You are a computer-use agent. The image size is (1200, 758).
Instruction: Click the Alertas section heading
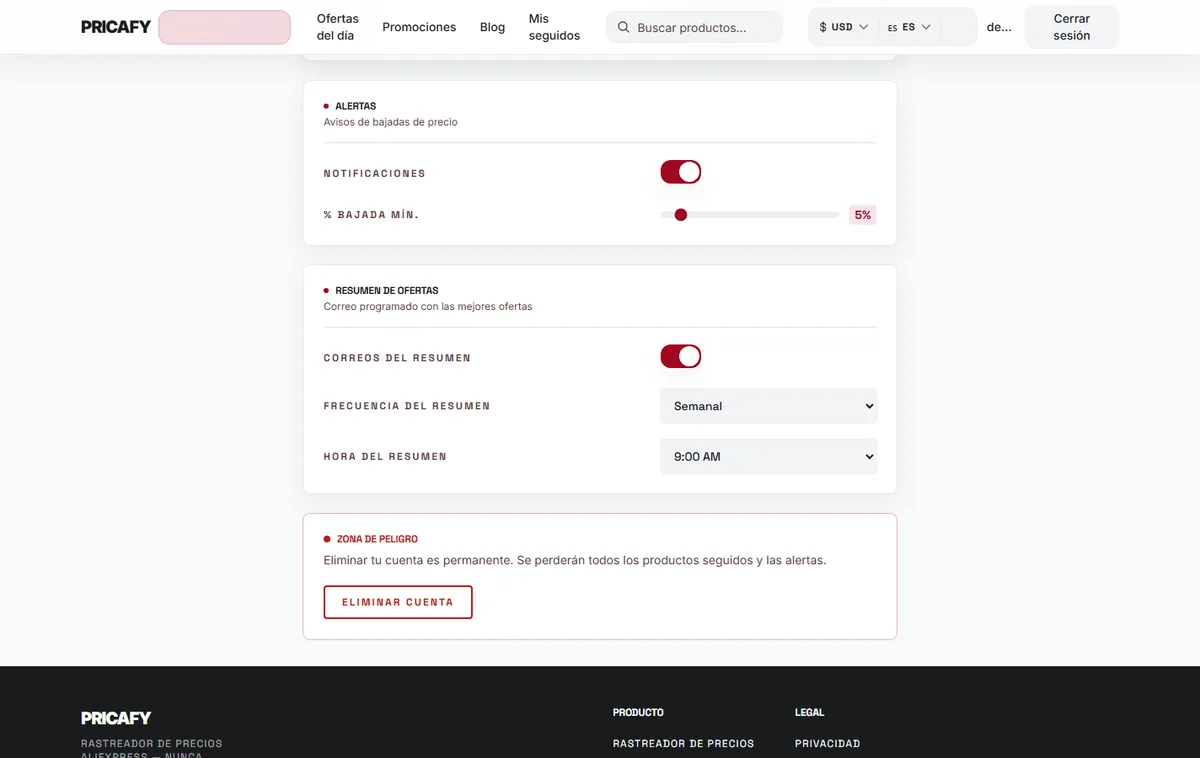356,106
